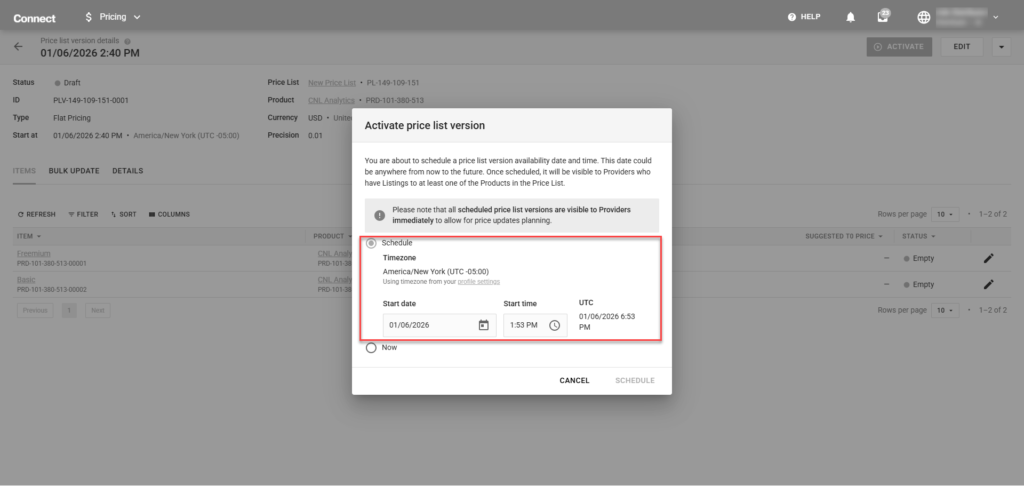This screenshot has width=1024, height=486.
Task: Open the messages icon with badge
Action: click(883, 17)
